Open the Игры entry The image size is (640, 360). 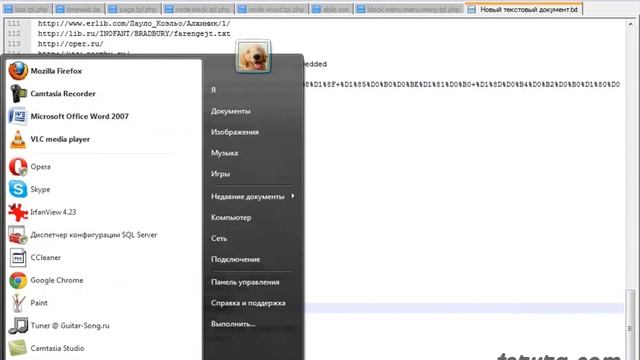220,174
